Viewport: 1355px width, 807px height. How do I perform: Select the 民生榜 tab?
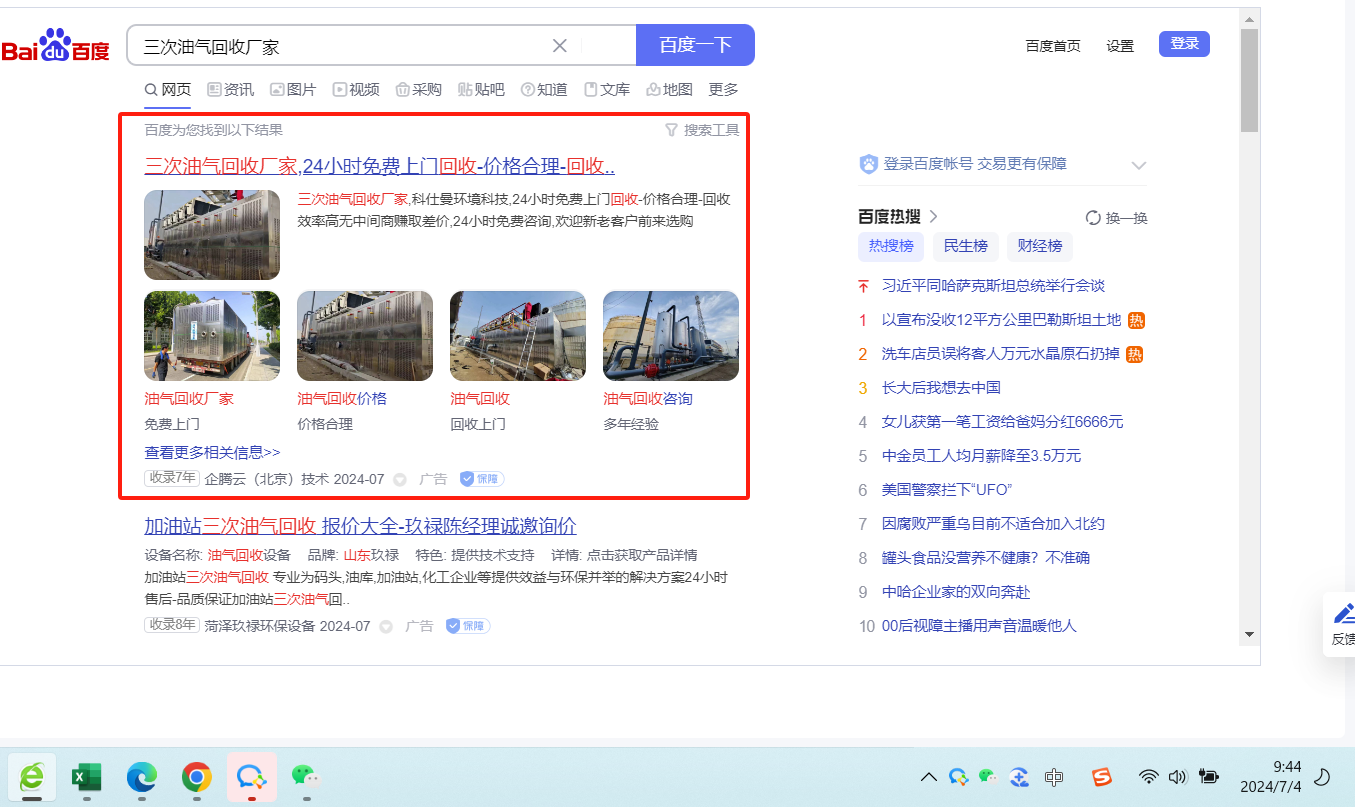point(965,246)
